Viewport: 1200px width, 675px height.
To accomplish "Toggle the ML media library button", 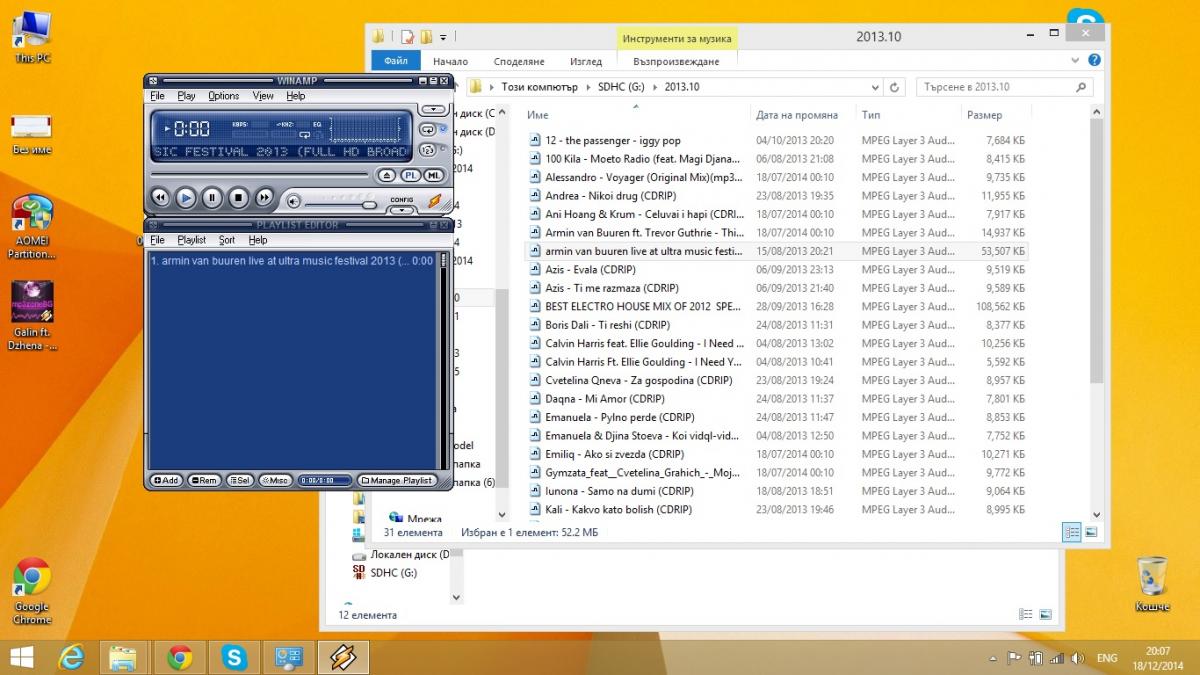I will 434,176.
